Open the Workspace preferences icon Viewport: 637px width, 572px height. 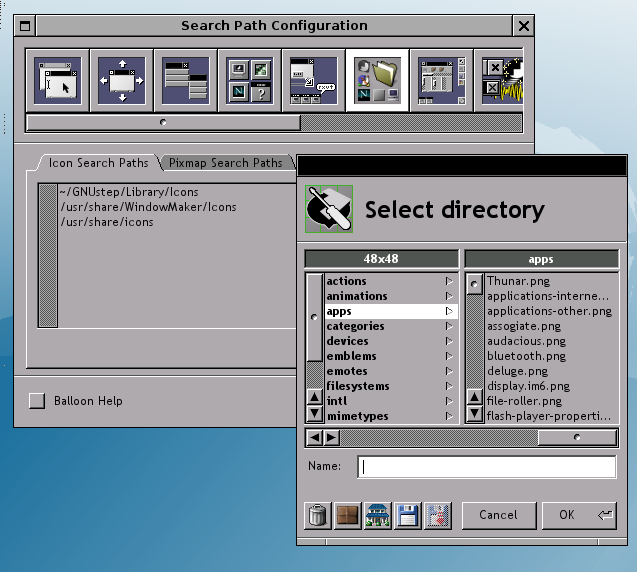442,80
